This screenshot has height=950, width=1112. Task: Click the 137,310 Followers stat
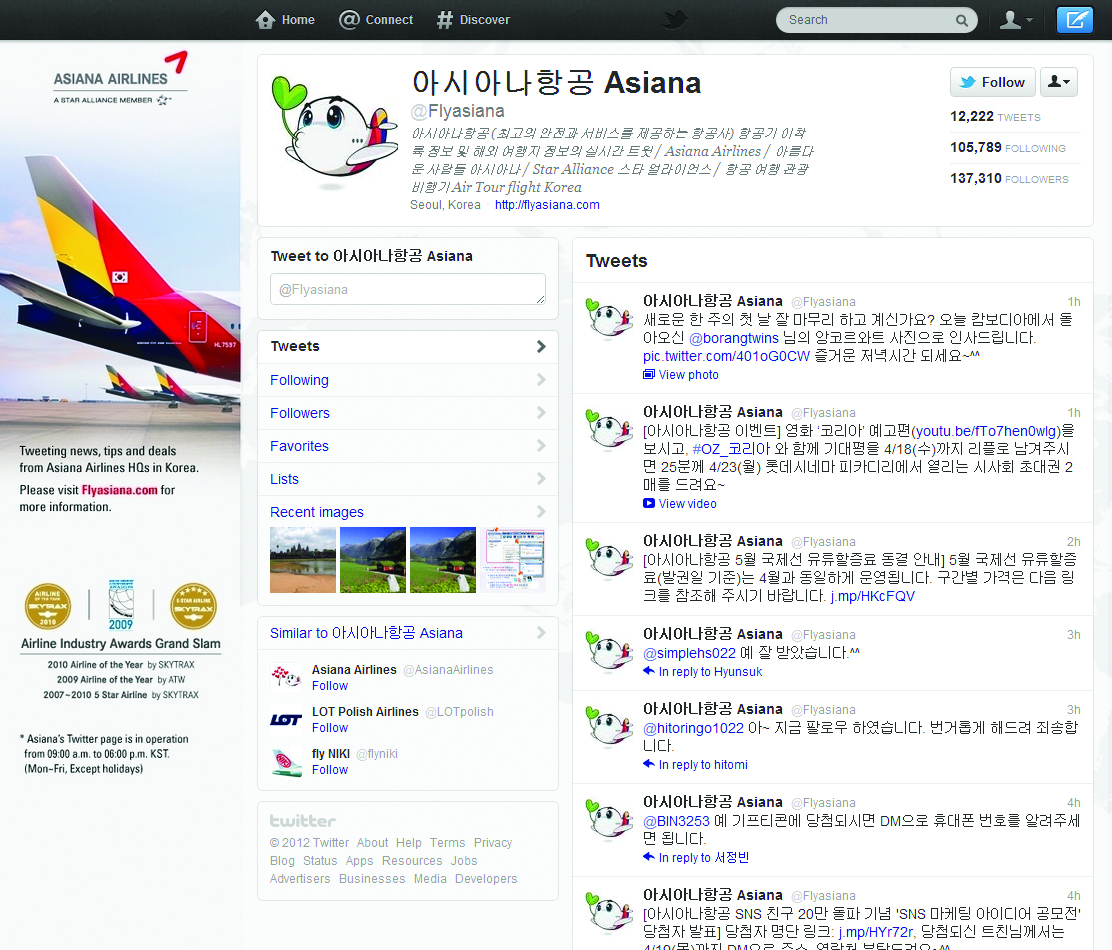pos(1009,179)
